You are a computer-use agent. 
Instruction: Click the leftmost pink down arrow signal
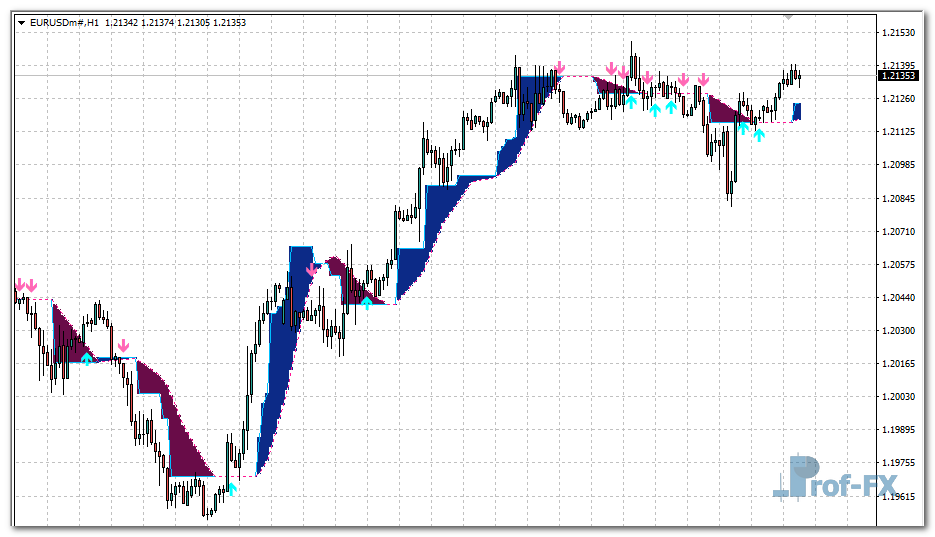tap(20, 285)
